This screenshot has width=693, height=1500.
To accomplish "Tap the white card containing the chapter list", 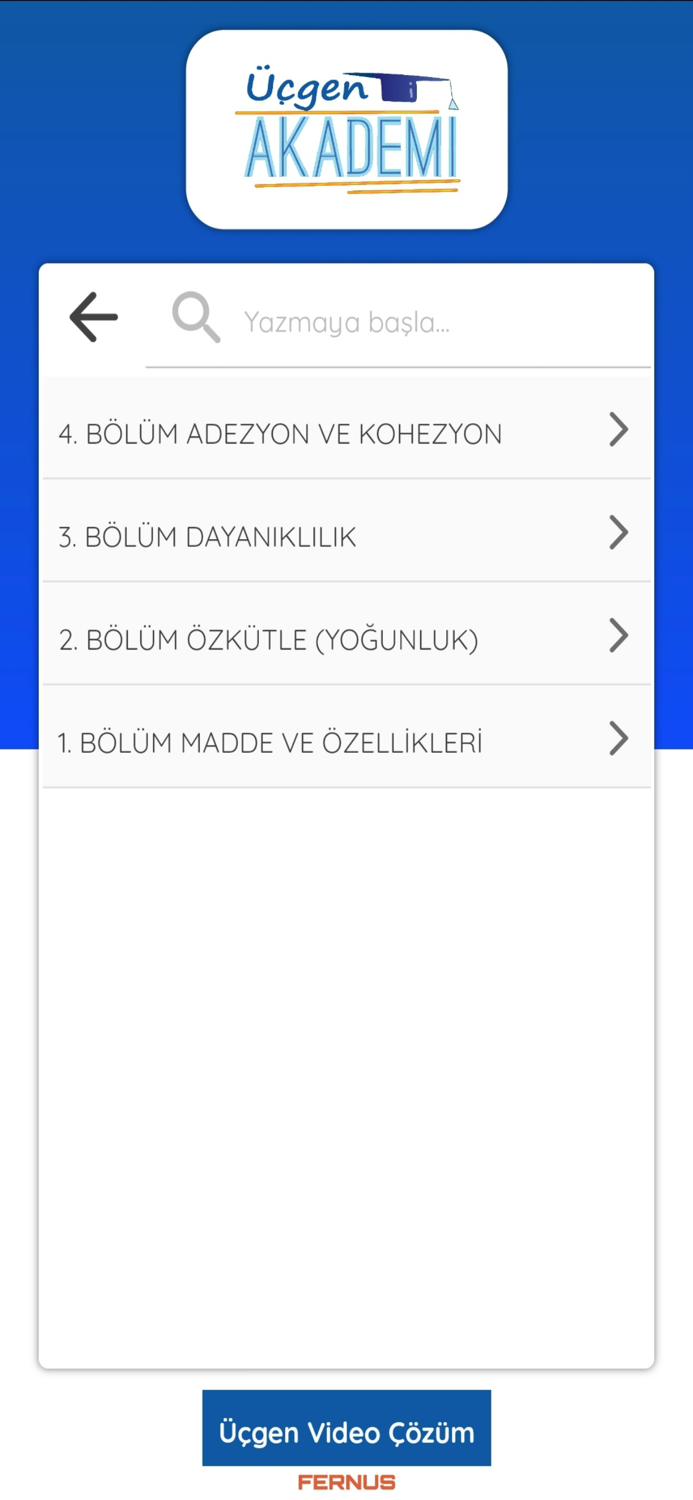I will pos(346,1050).
